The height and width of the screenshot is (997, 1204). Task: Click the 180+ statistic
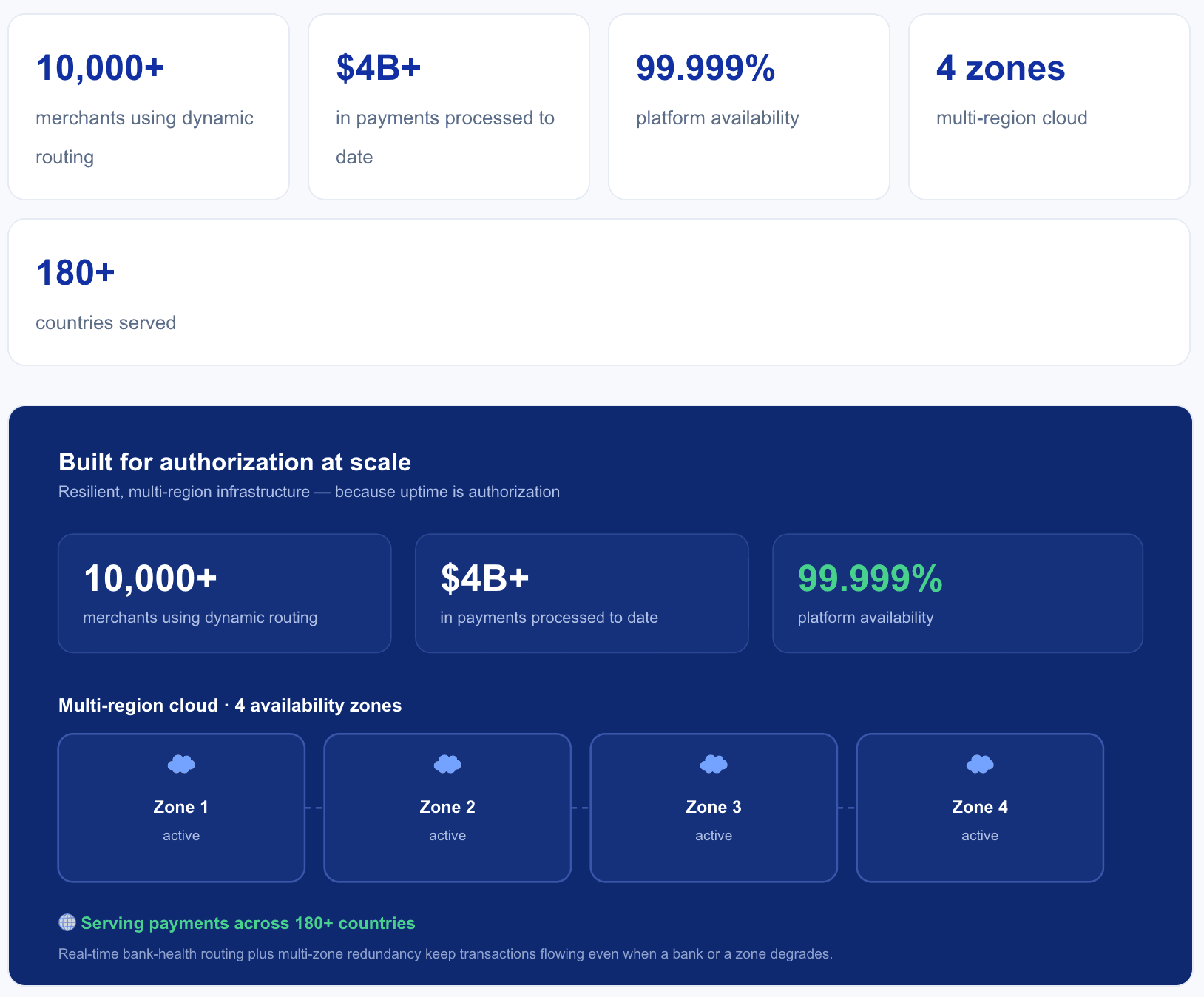pos(75,273)
